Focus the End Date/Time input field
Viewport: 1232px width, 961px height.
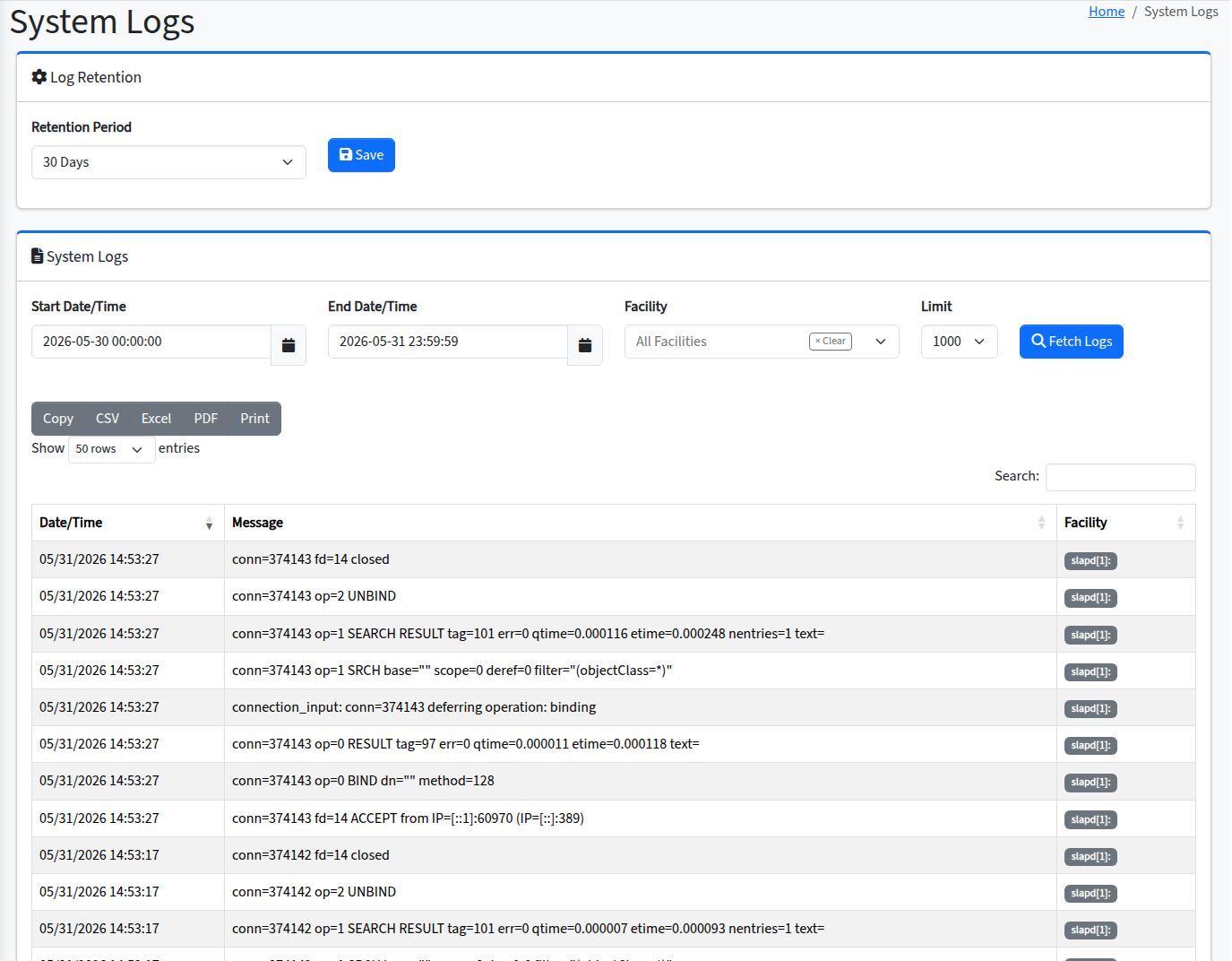[448, 342]
